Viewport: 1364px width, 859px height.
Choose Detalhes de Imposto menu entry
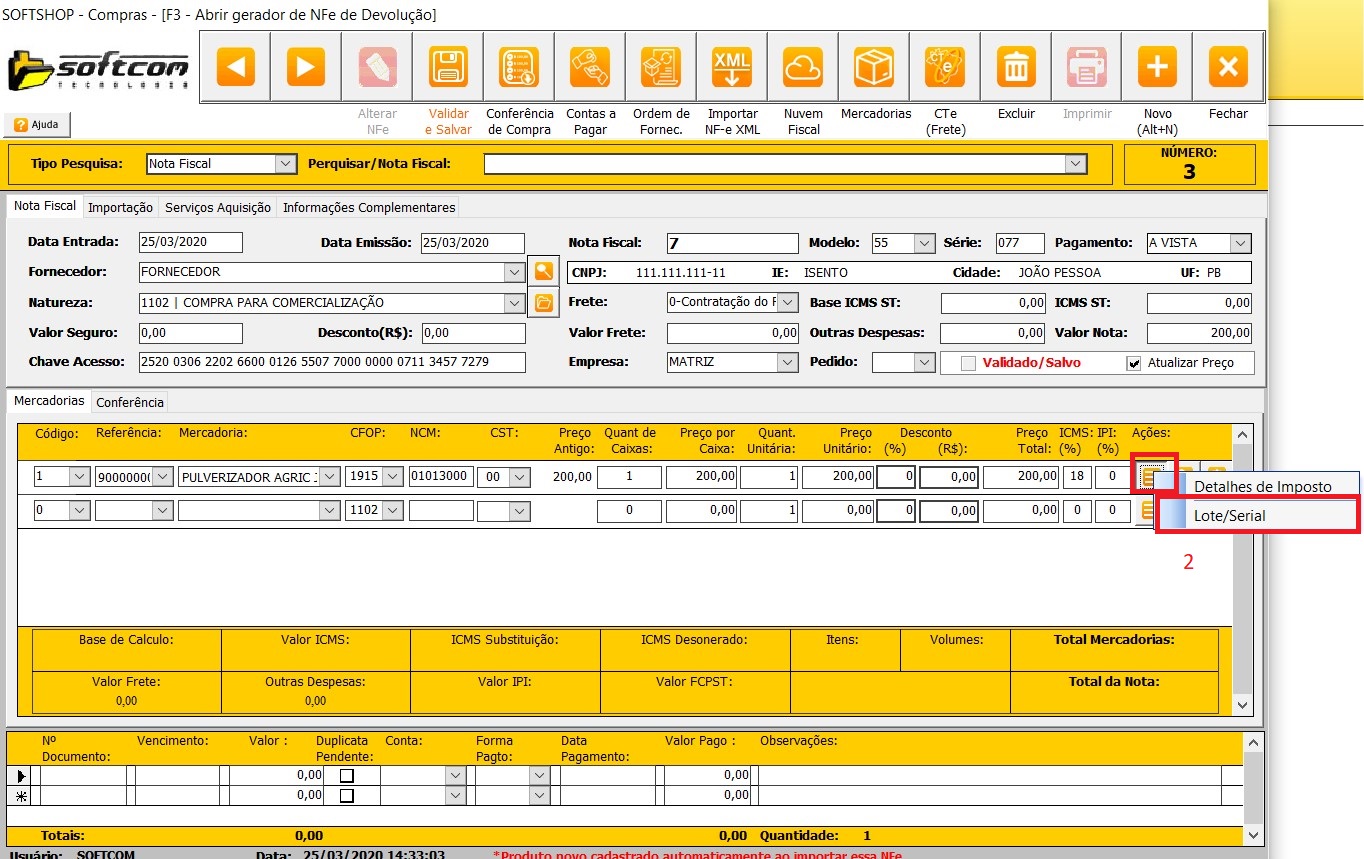pos(1262,486)
